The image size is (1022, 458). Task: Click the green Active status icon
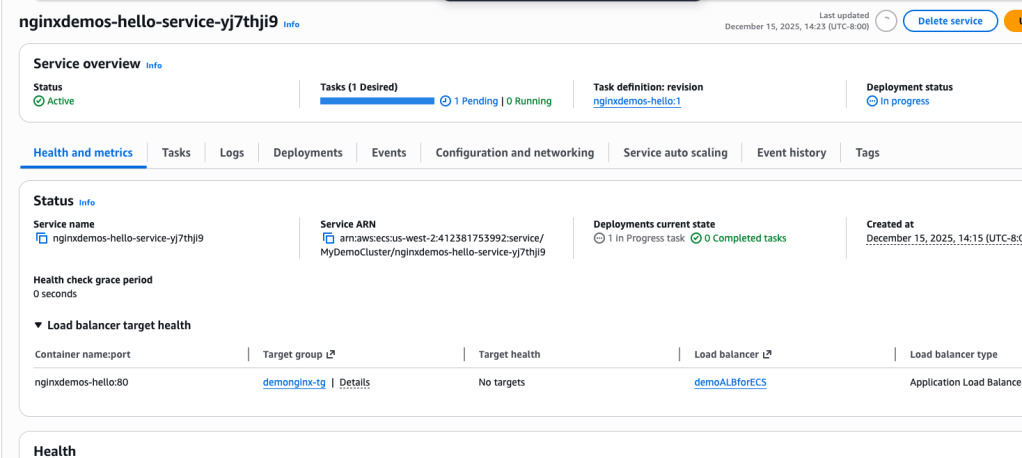coord(39,101)
